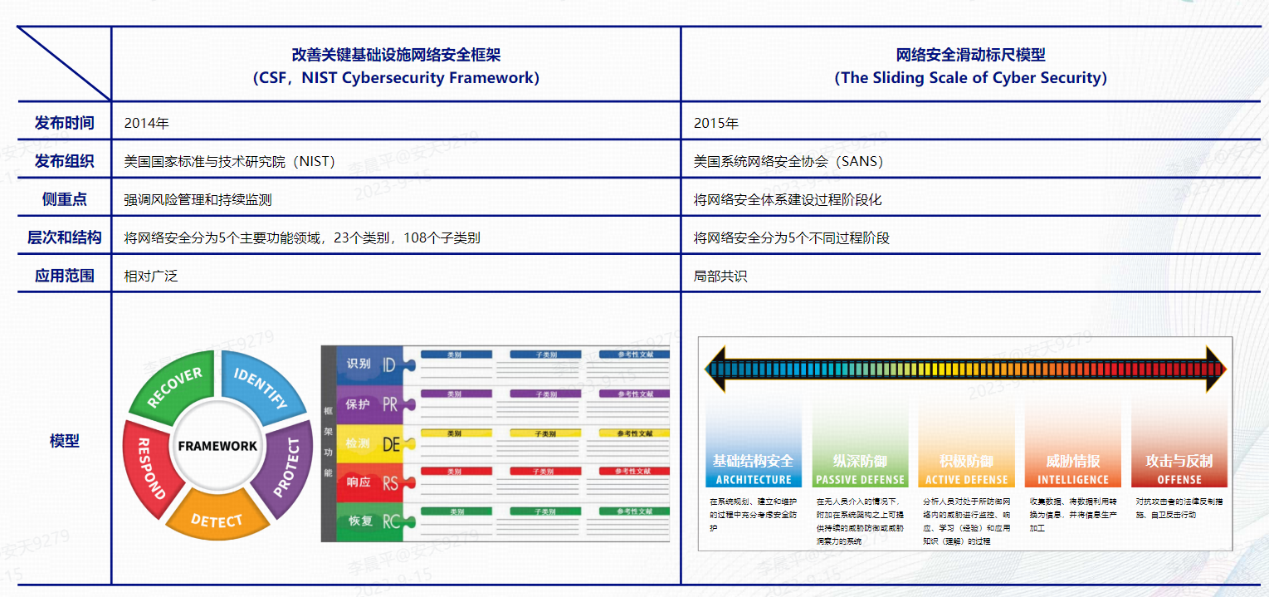Click the 相对广泛 cell
1269x597 pixels.
pos(150,276)
